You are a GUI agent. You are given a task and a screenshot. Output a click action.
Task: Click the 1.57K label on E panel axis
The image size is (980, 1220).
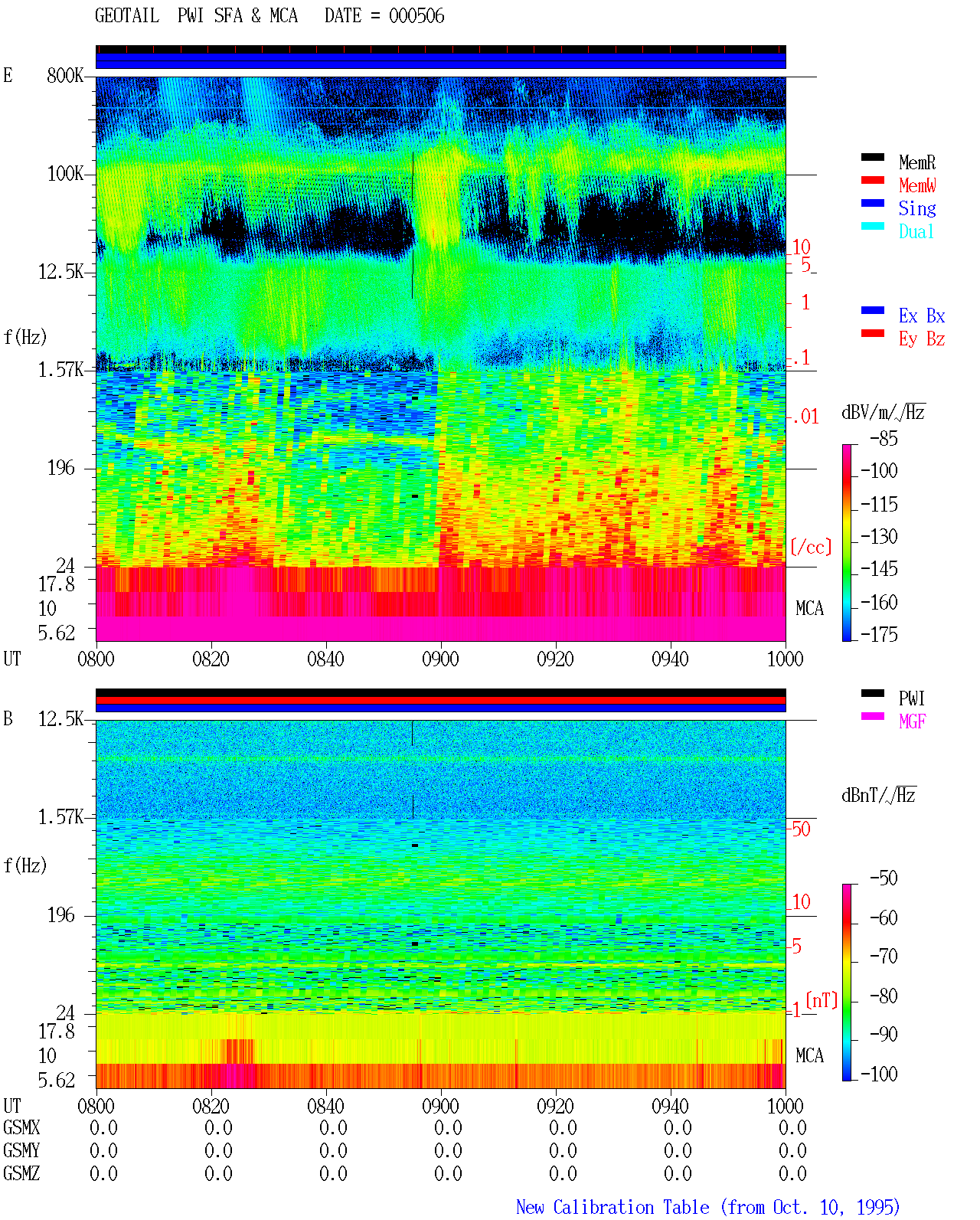pyautogui.click(x=60, y=369)
